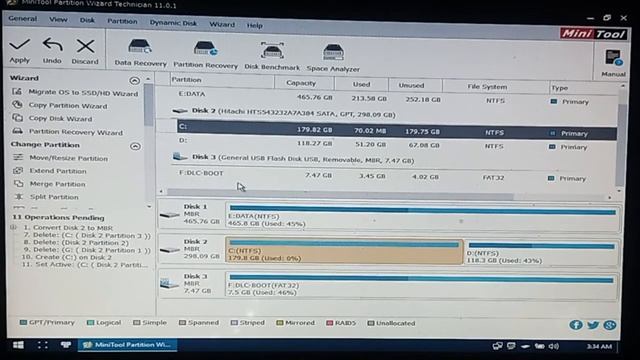
Task: Click the left panel vertical scrollbar
Action: (x=149, y=104)
